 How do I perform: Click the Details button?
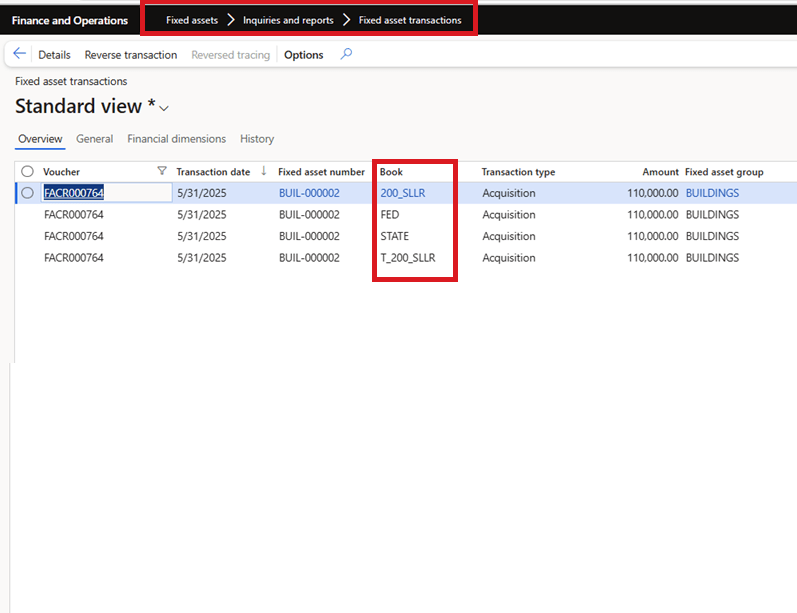point(54,55)
